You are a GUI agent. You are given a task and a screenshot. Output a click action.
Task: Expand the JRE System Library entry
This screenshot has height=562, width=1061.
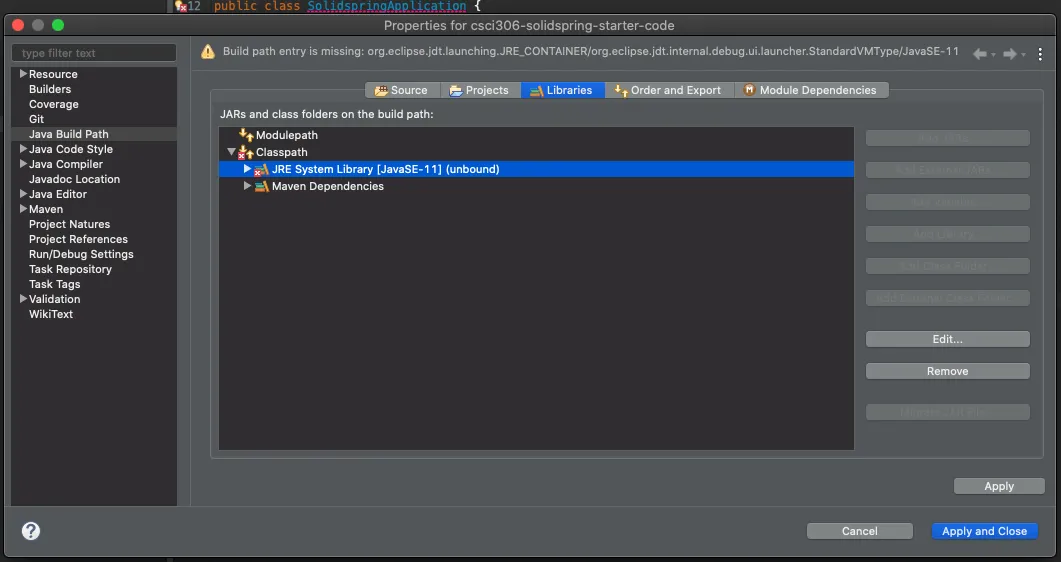click(x=248, y=169)
